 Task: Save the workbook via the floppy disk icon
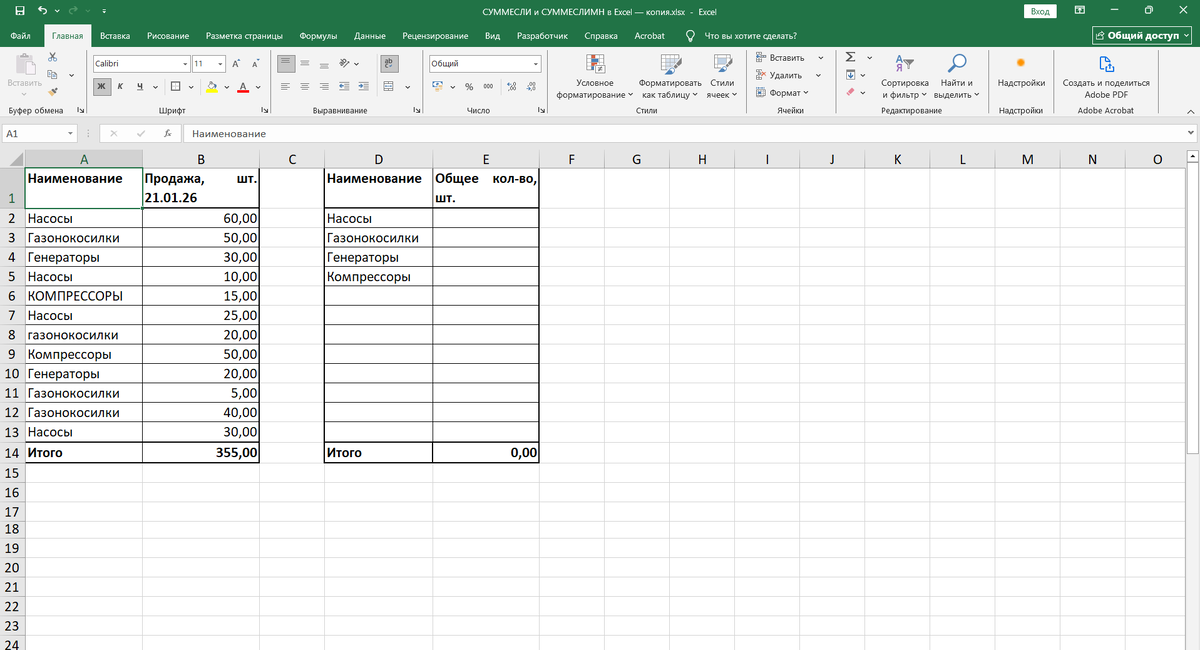(20, 11)
